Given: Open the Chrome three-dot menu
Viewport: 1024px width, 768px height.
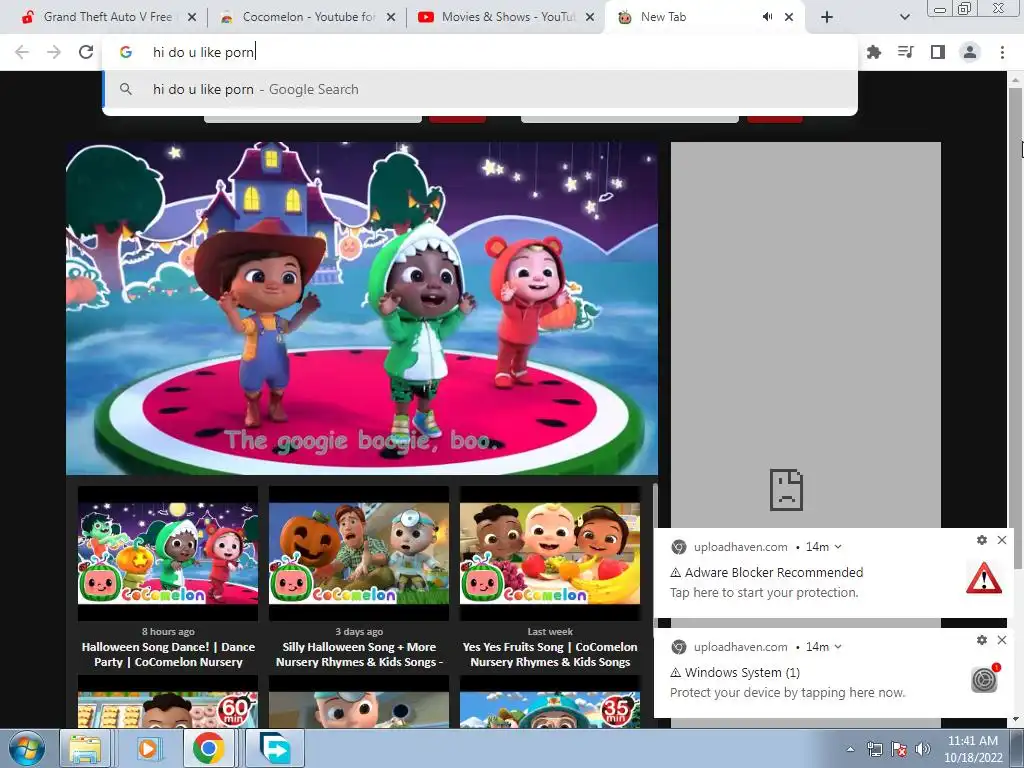Looking at the screenshot, I should coord(1002,52).
